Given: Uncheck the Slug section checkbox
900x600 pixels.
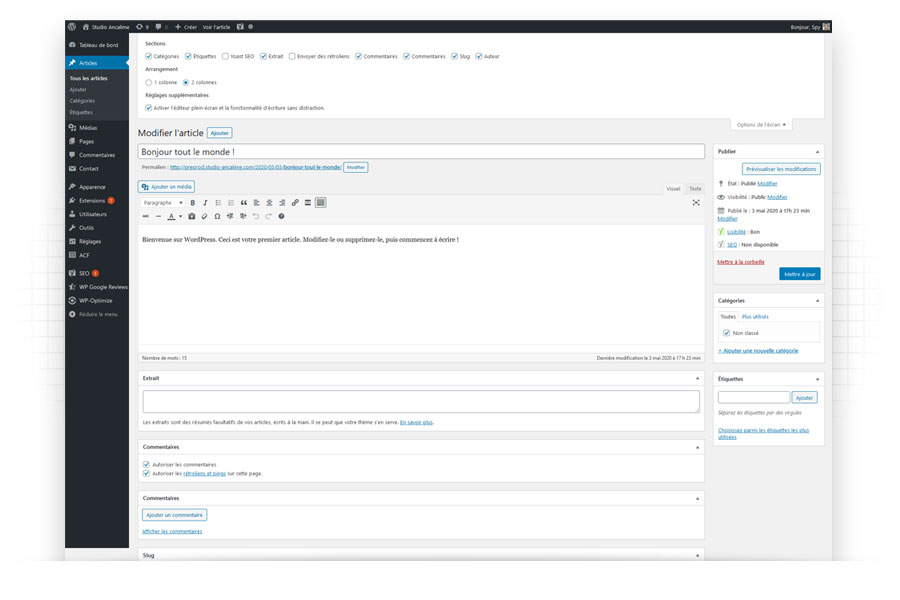Looking at the screenshot, I should click(455, 56).
